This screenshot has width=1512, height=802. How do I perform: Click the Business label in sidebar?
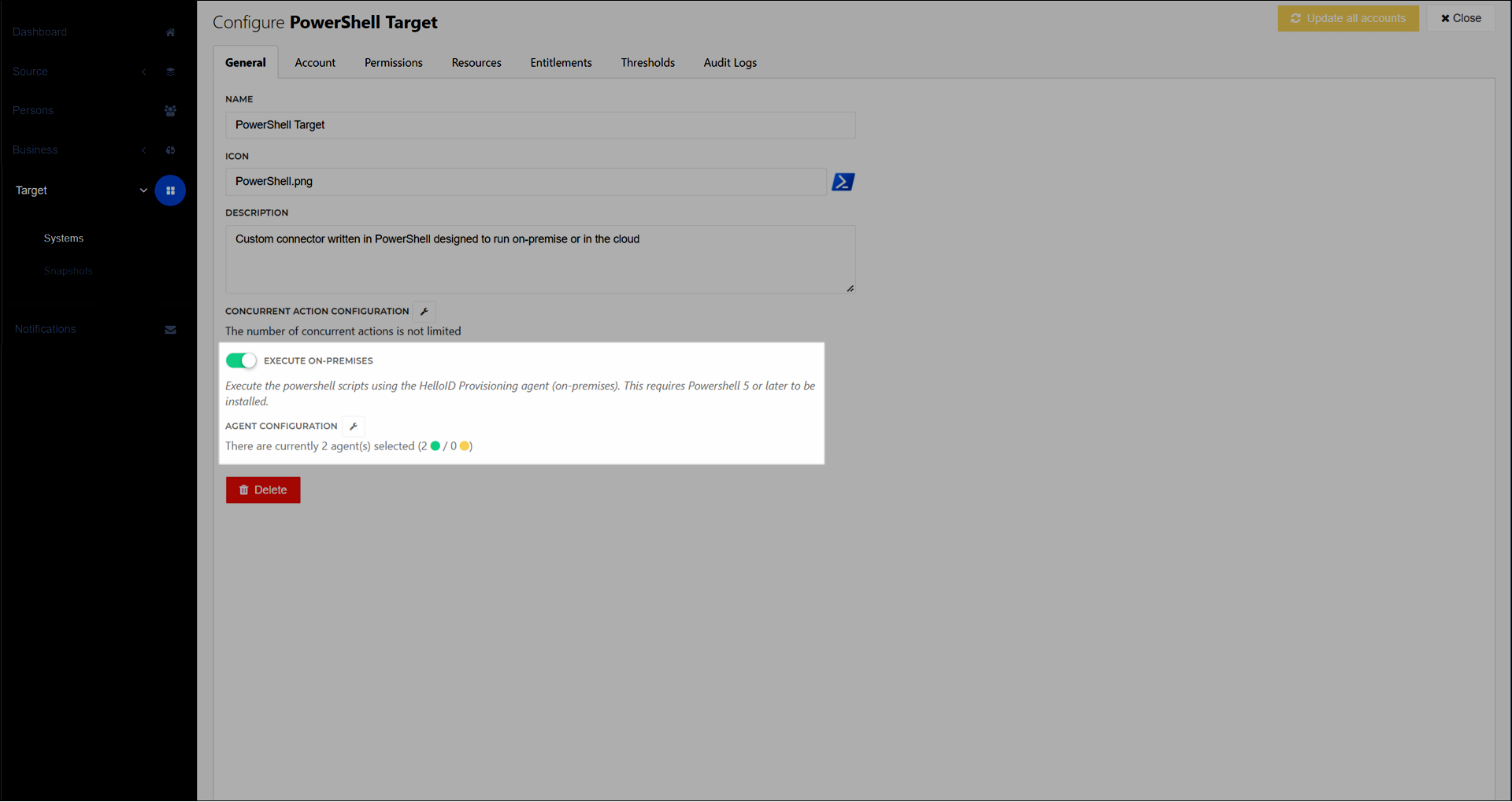[x=35, y=150]
